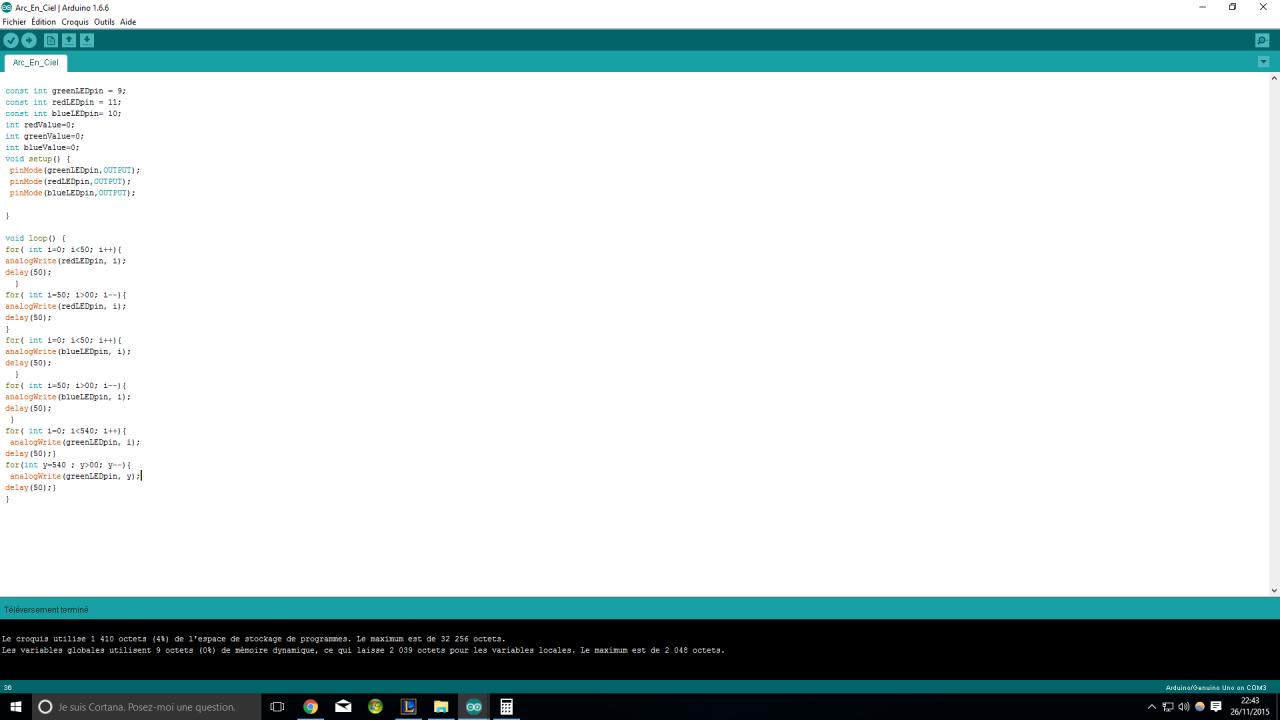The width and height of the screenshot is (1280, 720).
Task: Click the "Arduino/Genuino Uno on COM3" board label
Action: click(x=1216, y=688)
